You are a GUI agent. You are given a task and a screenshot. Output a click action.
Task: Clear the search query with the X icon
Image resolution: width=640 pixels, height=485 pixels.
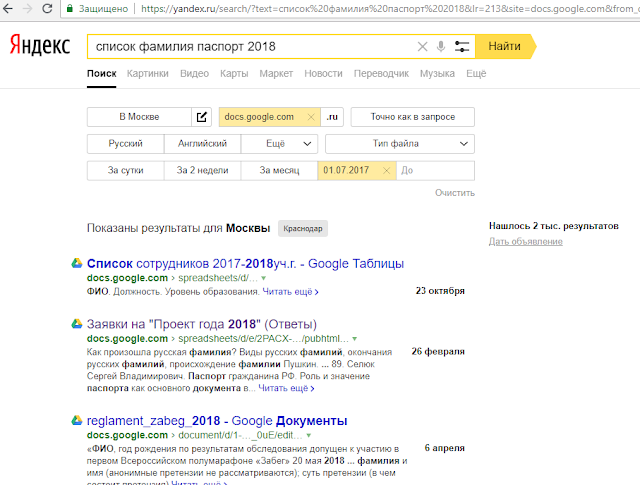click(x=422, y=47)
